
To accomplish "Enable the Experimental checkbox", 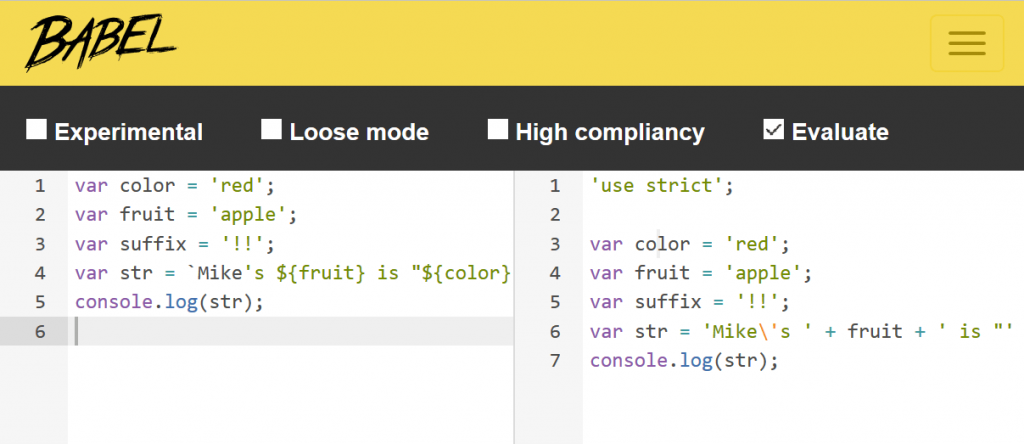I will pyautogui.click(x=37, y=129).
